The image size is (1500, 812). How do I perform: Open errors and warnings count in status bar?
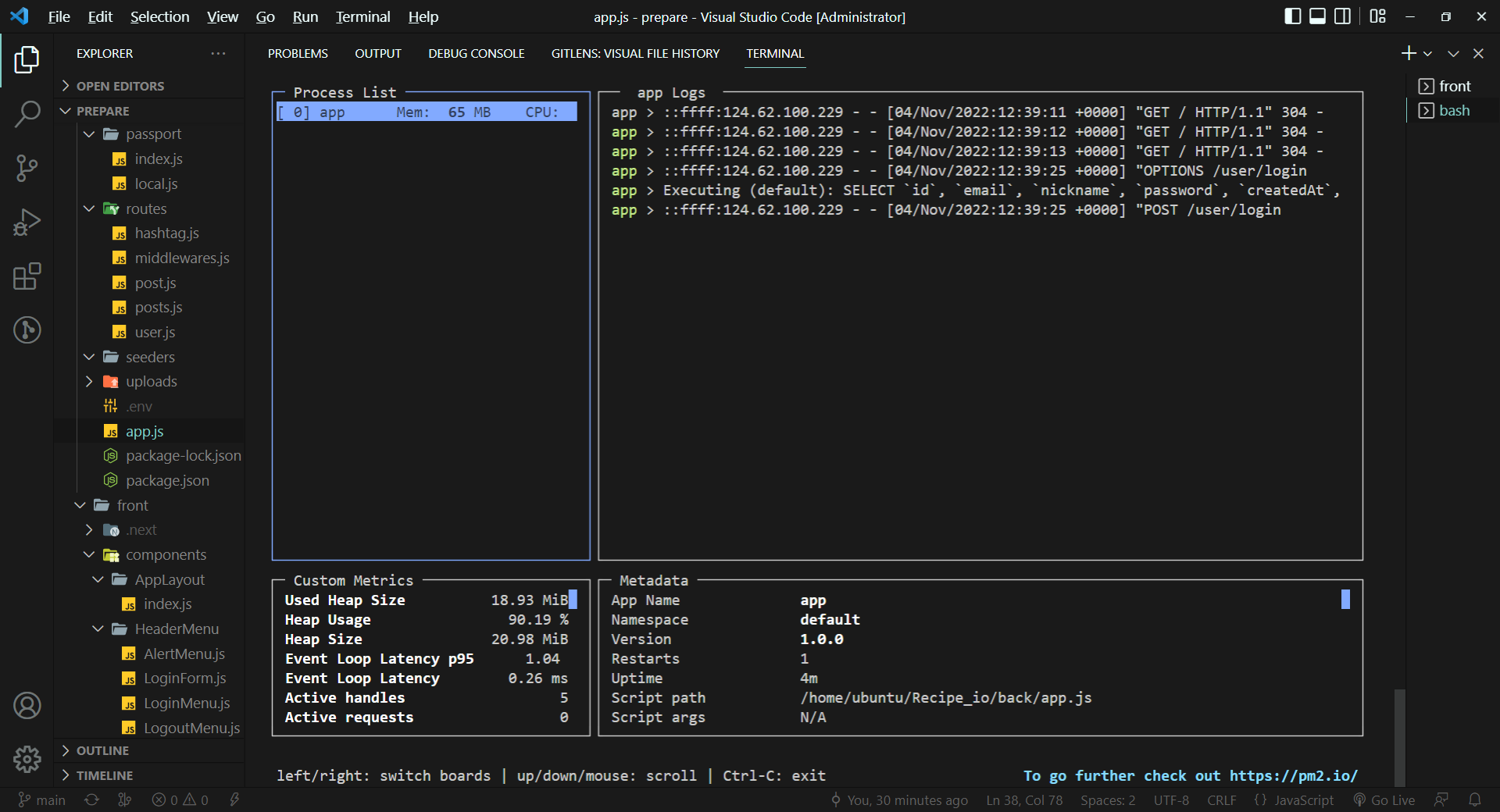(x=180, y=800)
